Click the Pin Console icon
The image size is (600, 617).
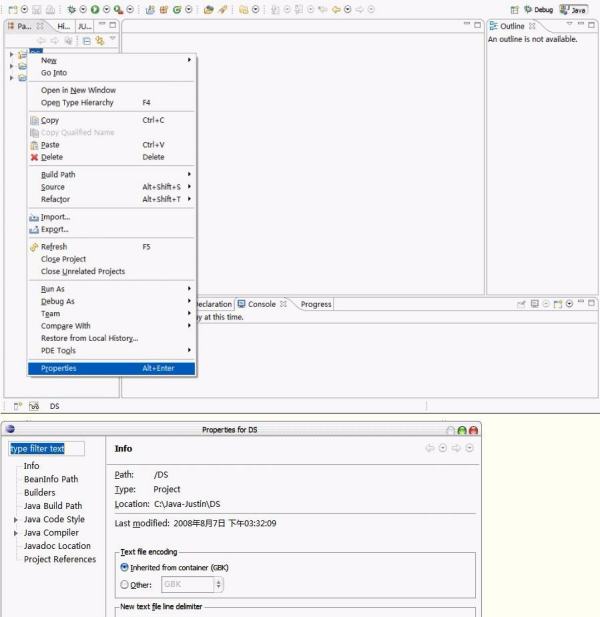click(x=521, y=304)
